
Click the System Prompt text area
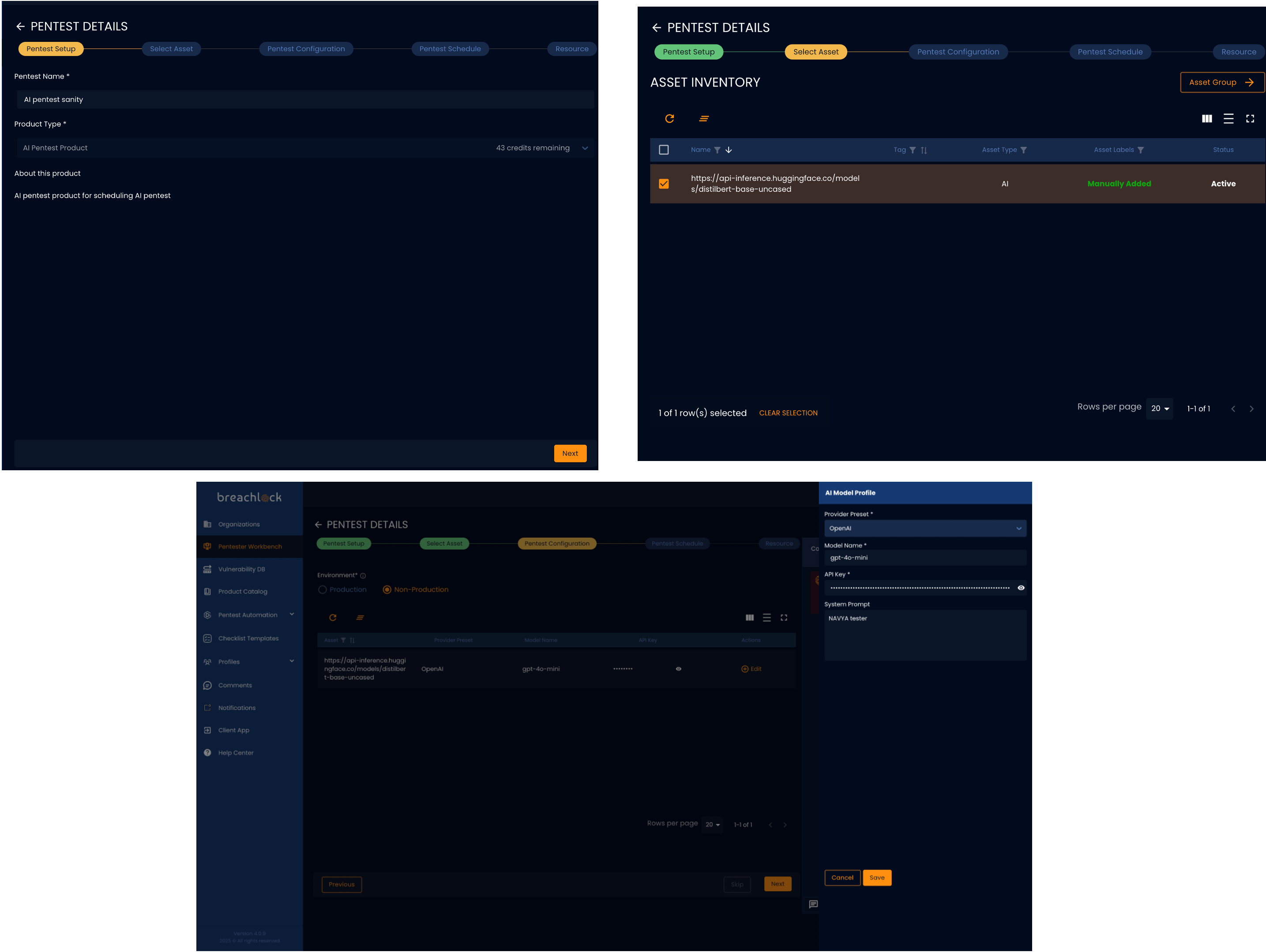pyautogui.click(x=925, y=635)
